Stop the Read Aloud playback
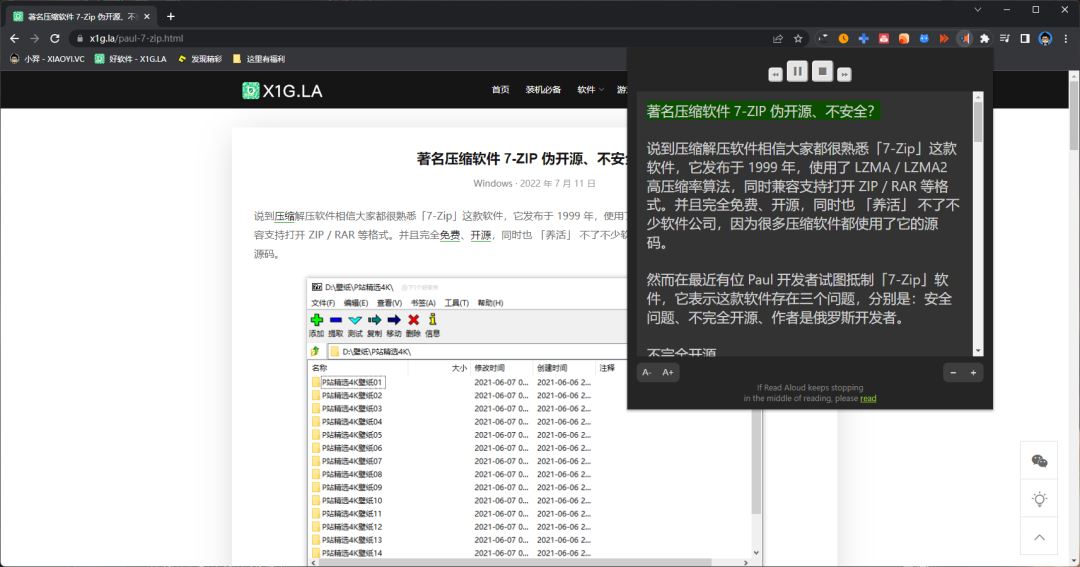This screenshot has height=567, width=1080. pyautogui.click(x=822, y=71)
